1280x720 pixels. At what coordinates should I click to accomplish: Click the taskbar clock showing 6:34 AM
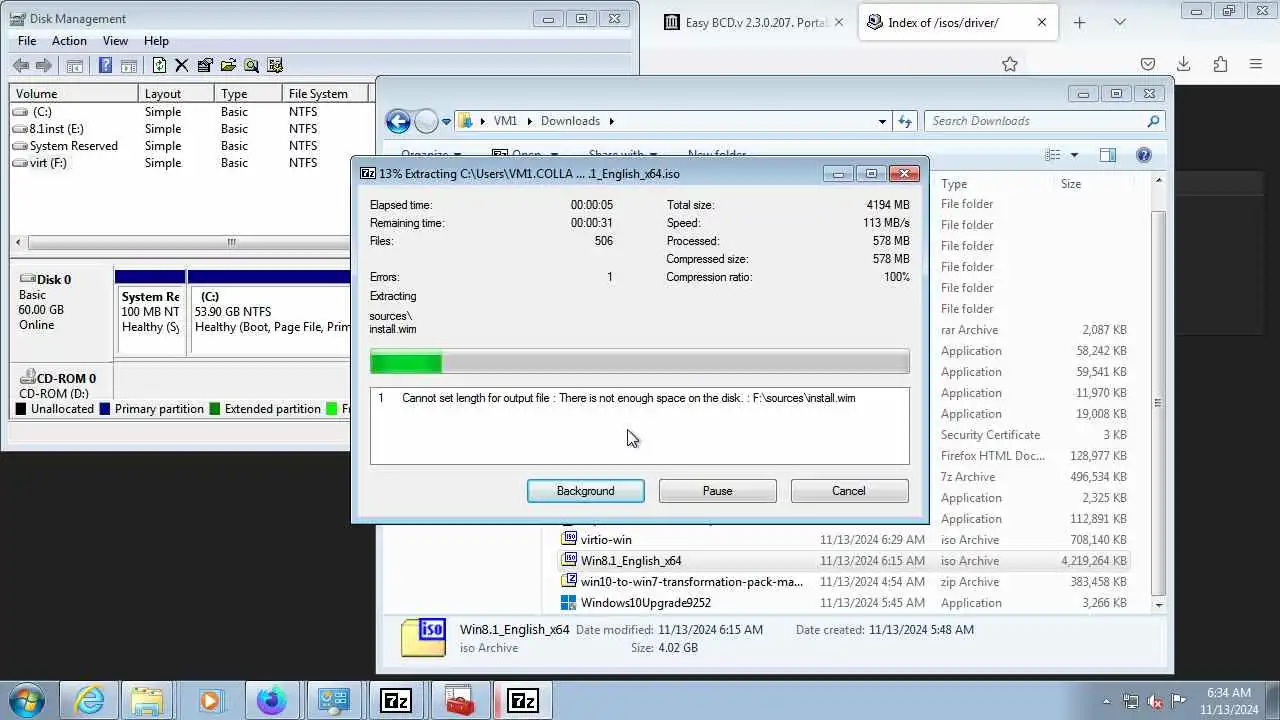[x=1228, y=701]
